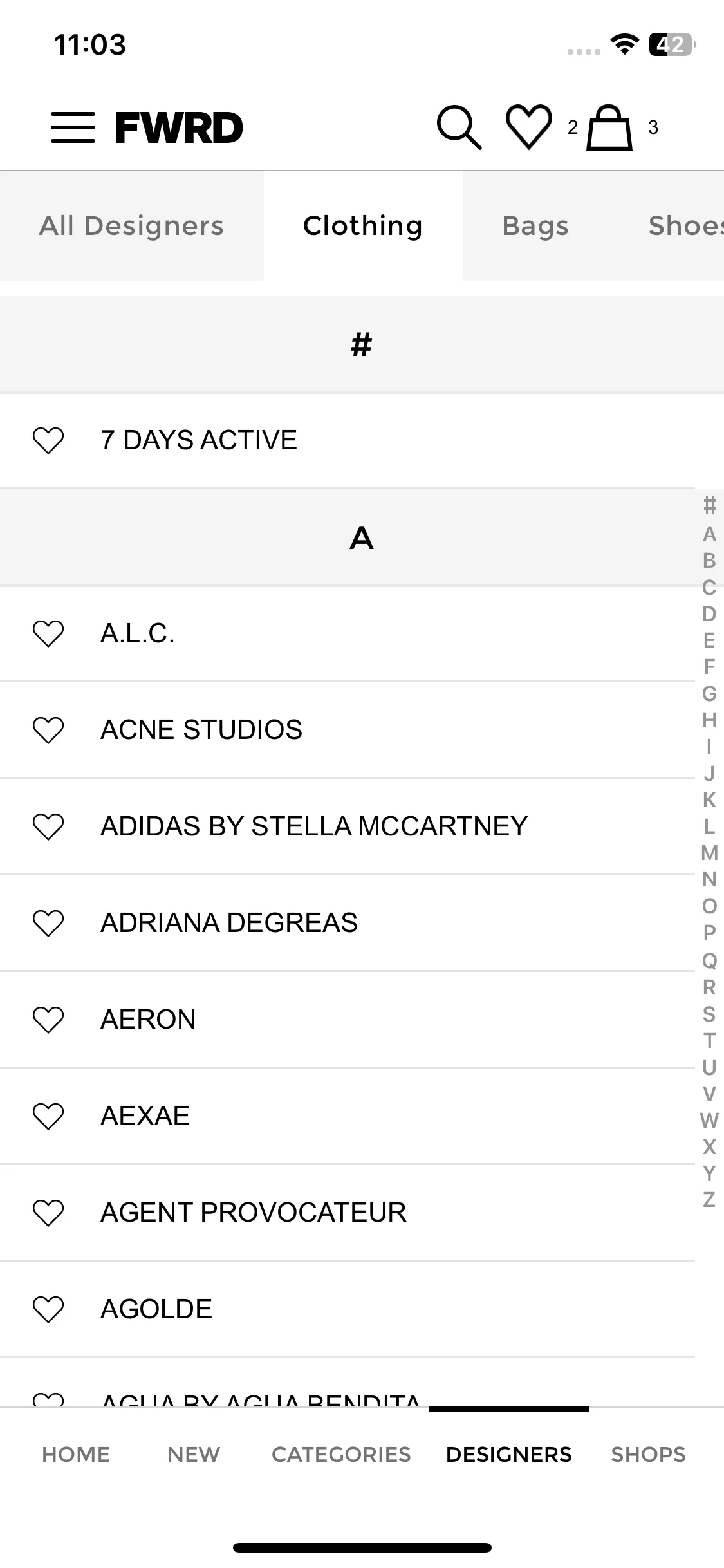Open the SHOPS bottom tab
Viewport: 724px width, 1568px height.
[648, 1454]
